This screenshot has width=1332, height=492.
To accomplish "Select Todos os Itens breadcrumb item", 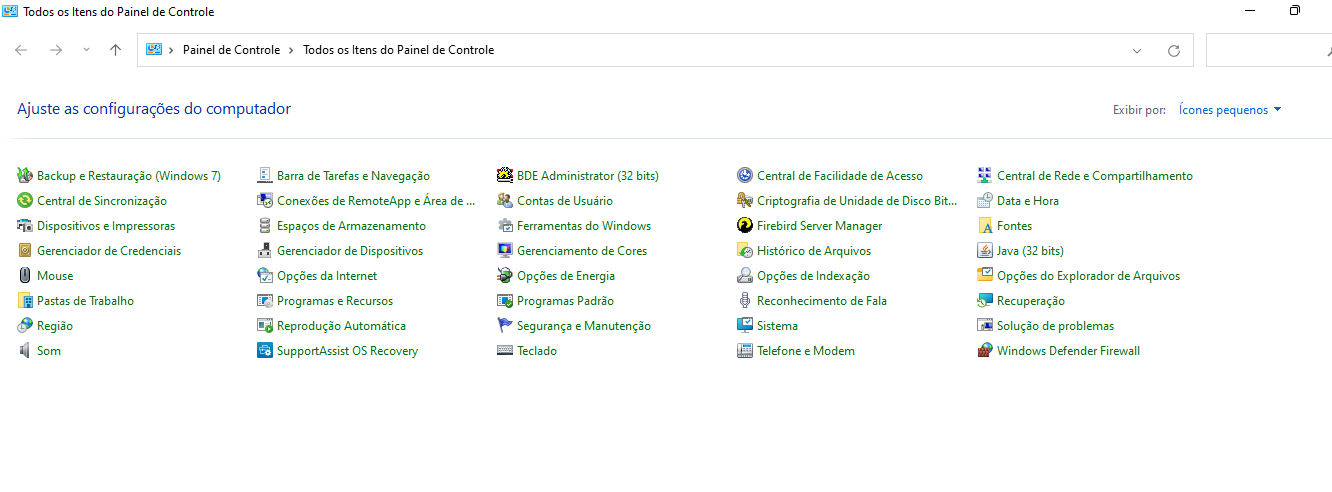I will 398,50.
